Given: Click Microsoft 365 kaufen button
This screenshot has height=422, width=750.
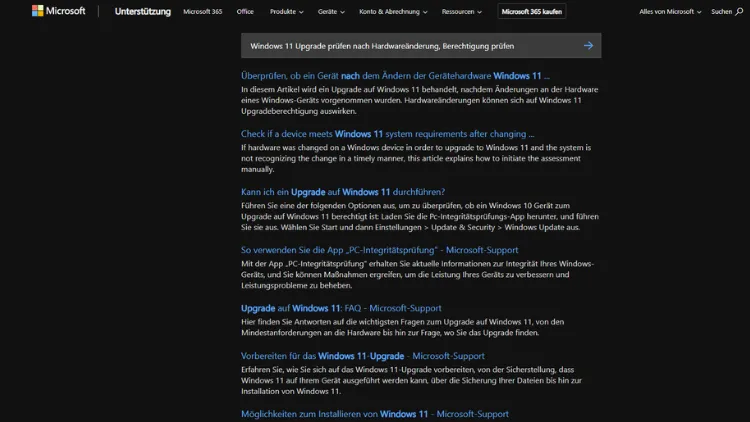Looking at the screenshot, I should tap(532, 11).
